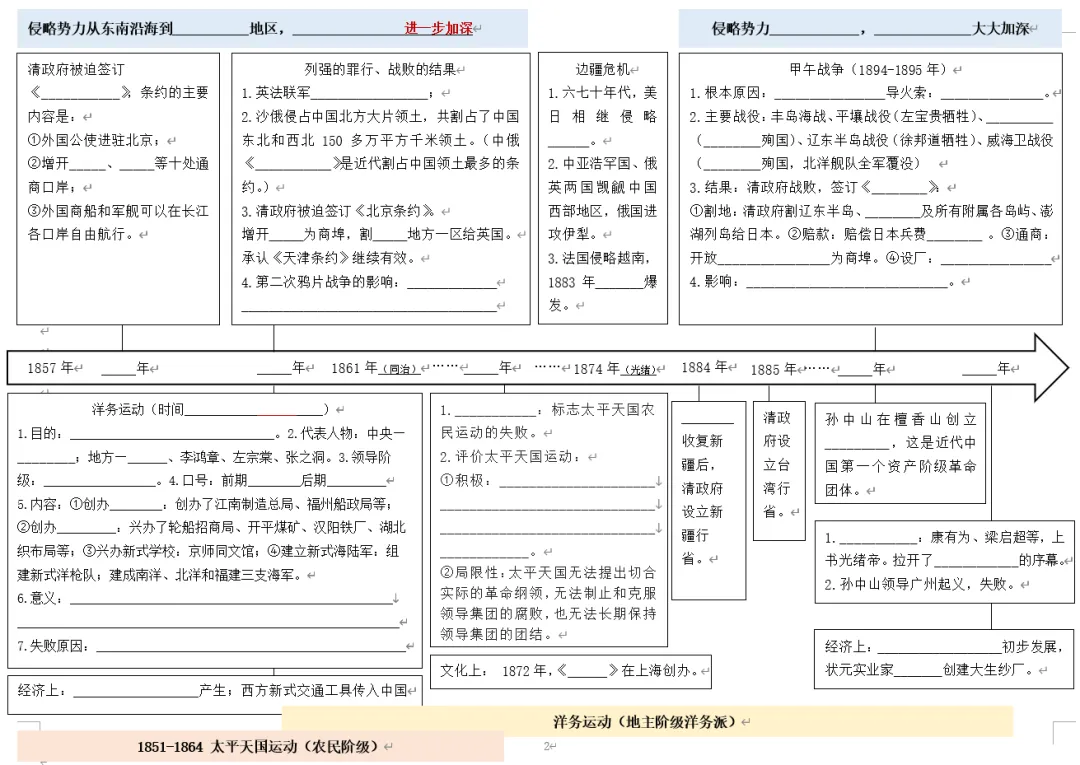Click the line 清政府被迫签订

[x=76, y=69]
